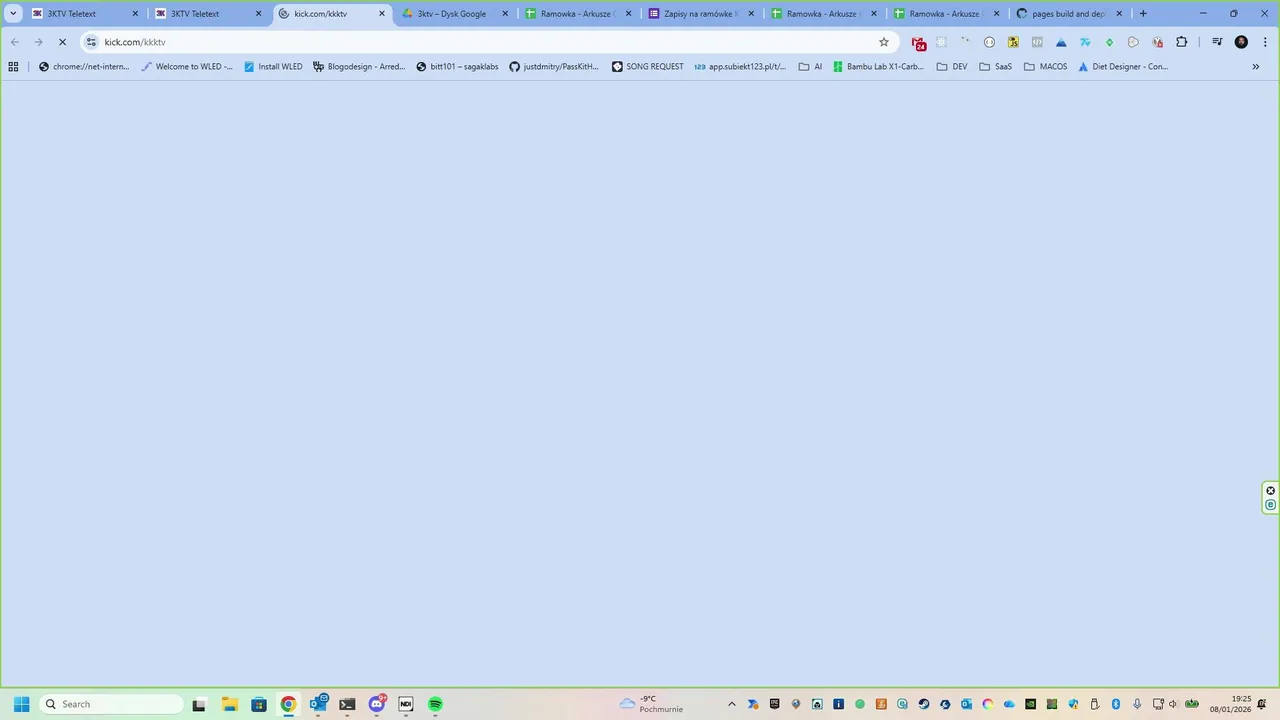
Task: Open Chrome's three-dot menu
Action: pyautogui.click(x=1263, y=42)
